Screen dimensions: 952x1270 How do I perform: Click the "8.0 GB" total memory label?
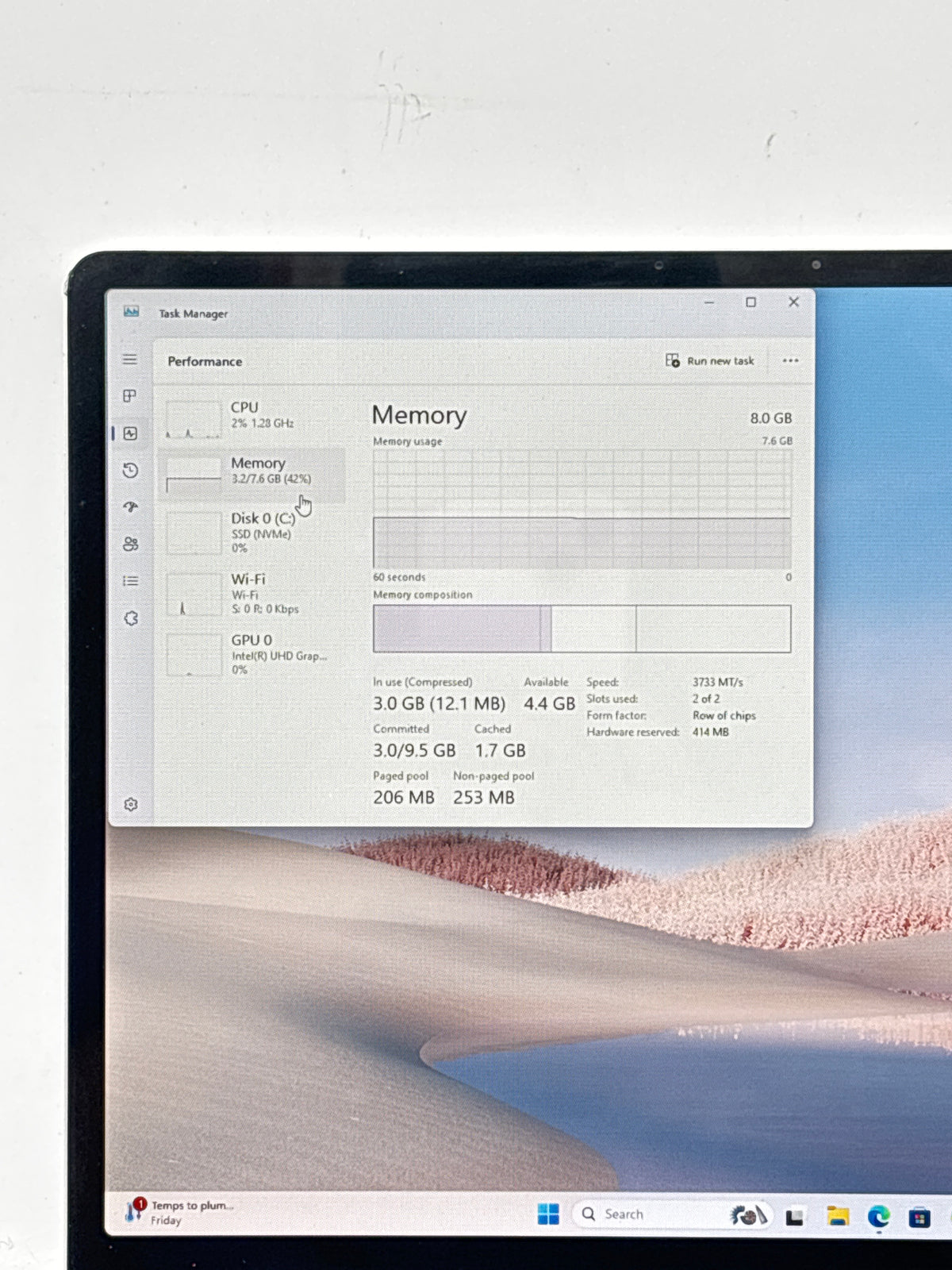point(770,418)
